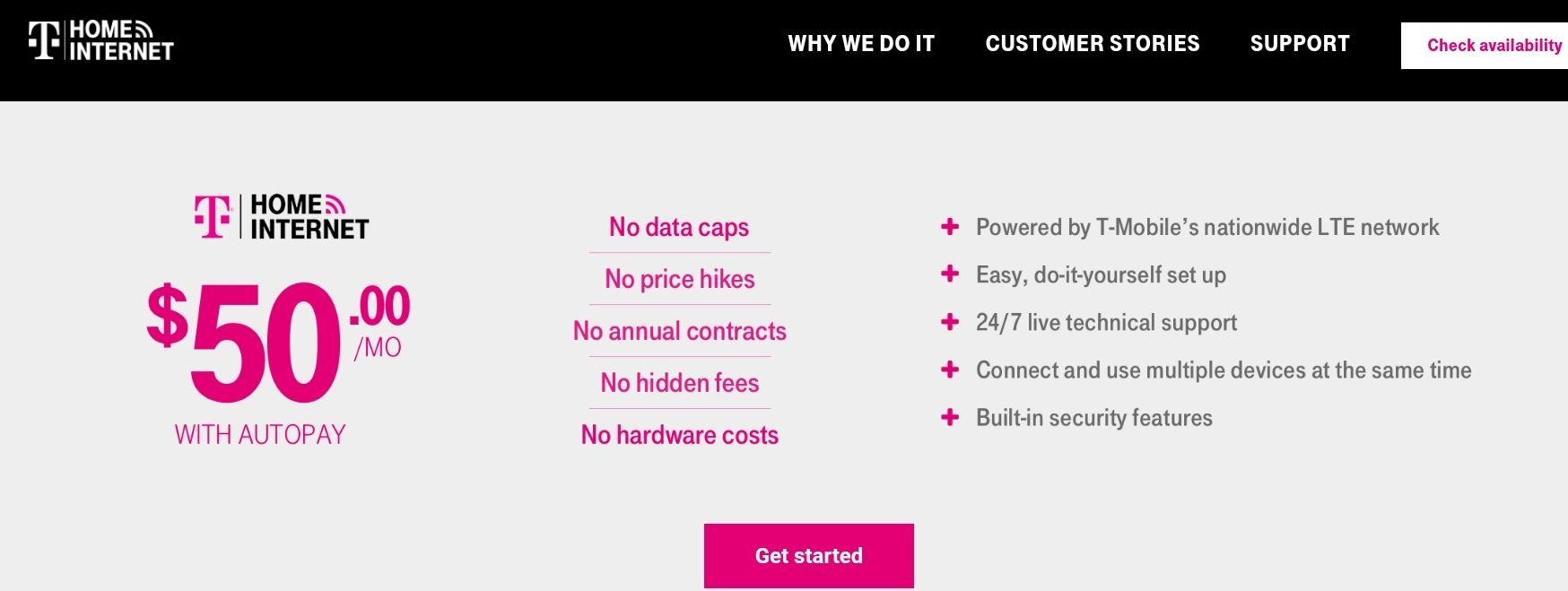1568x591 pixels.
Task: Click the T-Mobile Home Internet header logo
Action: click(x=101, y=40)
